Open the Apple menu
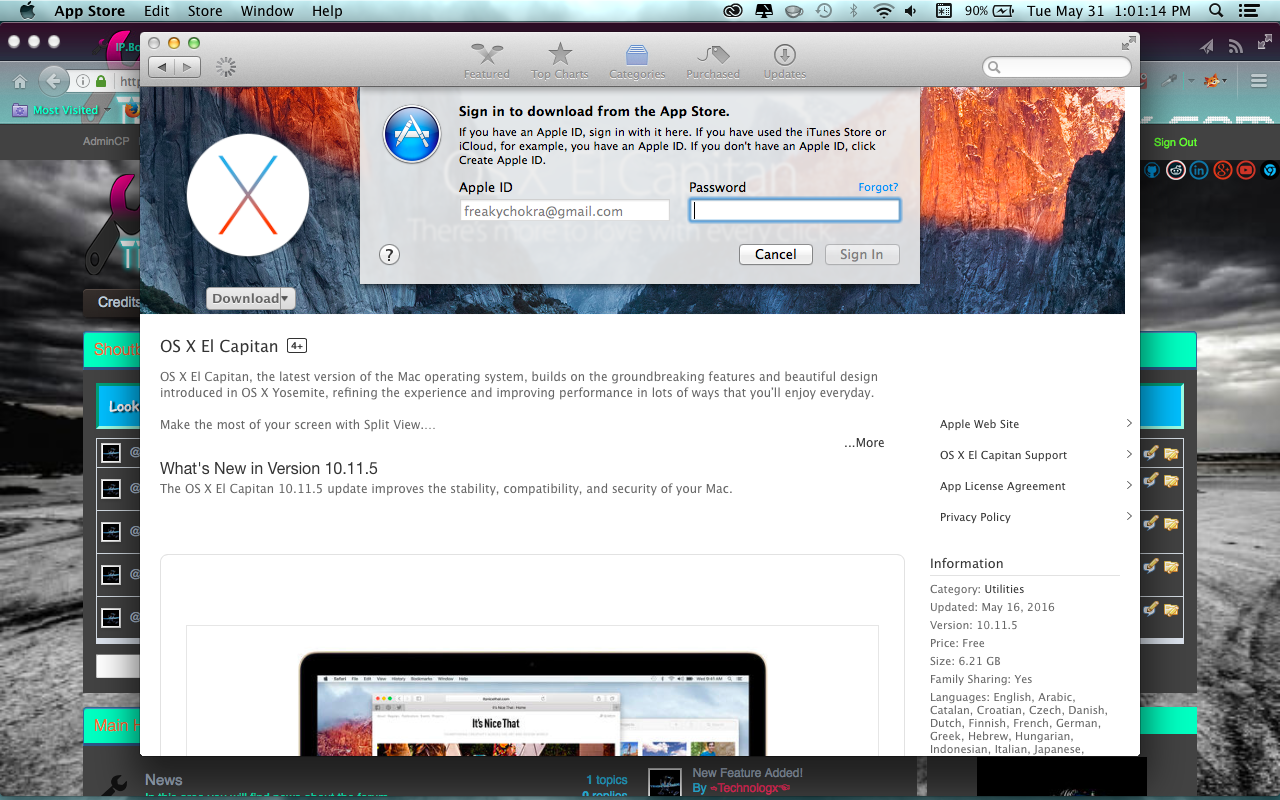The height and width of the screenshot is (800, 1280). (x=27, y=11)
